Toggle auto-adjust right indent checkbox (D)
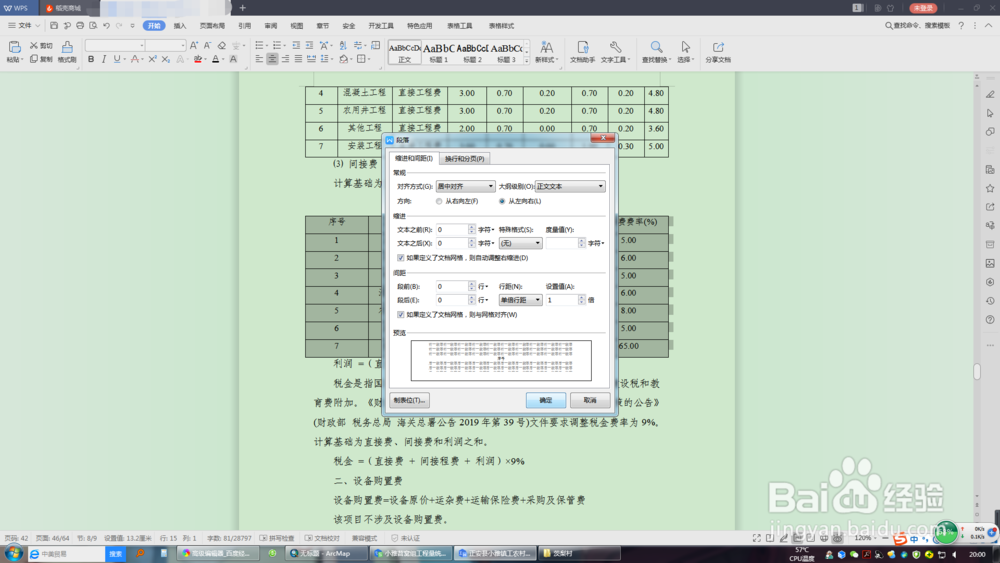The image size is (1000, 563). (x=401, y=258)
